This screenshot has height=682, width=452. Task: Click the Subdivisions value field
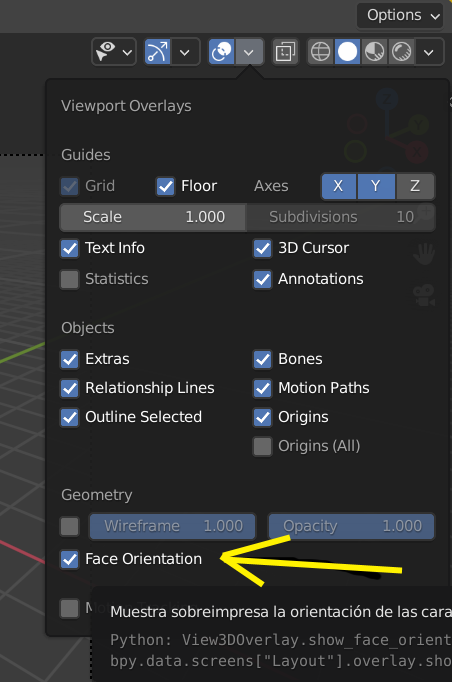click(x=341, y=217)
